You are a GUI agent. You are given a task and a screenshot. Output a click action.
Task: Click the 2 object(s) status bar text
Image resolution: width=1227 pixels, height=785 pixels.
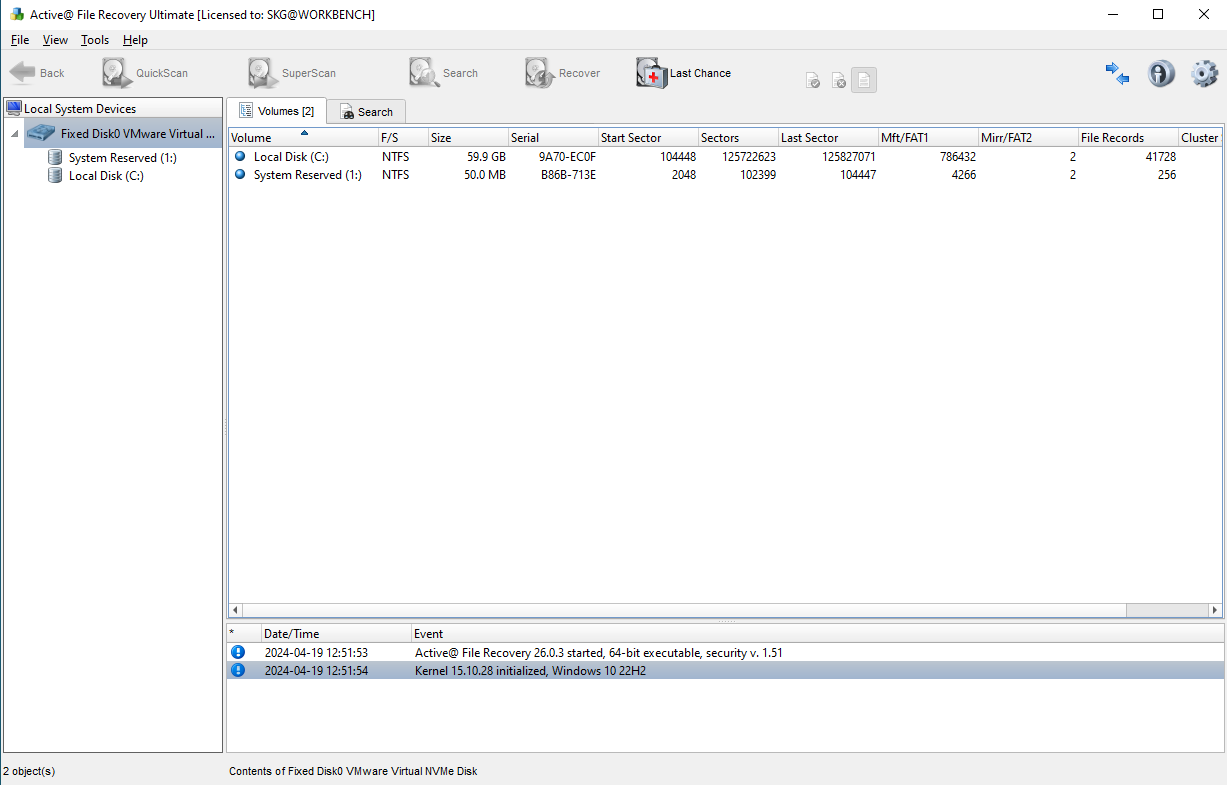tap(29, 771)
